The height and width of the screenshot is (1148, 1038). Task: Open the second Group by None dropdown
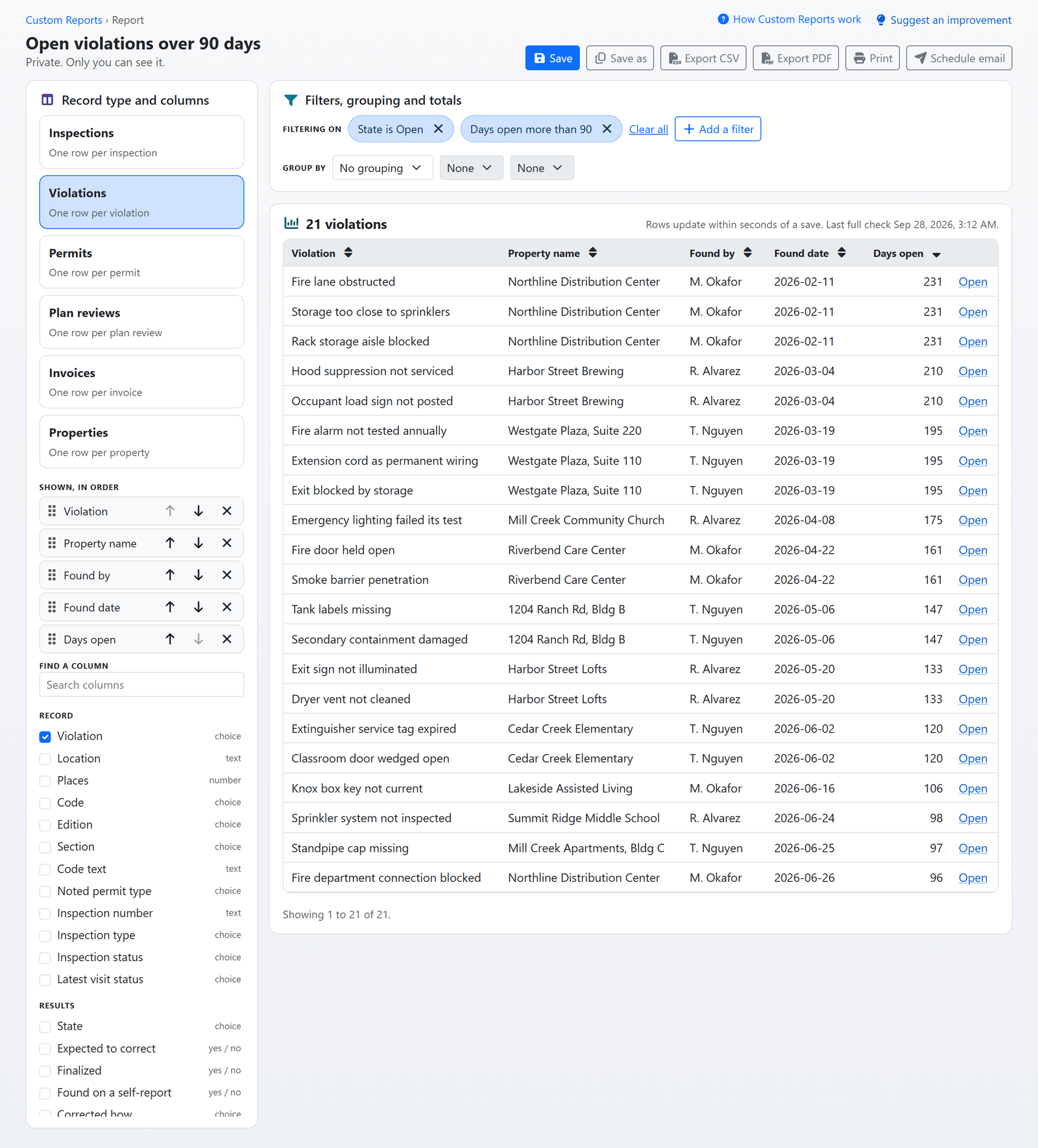coord(471,168)
